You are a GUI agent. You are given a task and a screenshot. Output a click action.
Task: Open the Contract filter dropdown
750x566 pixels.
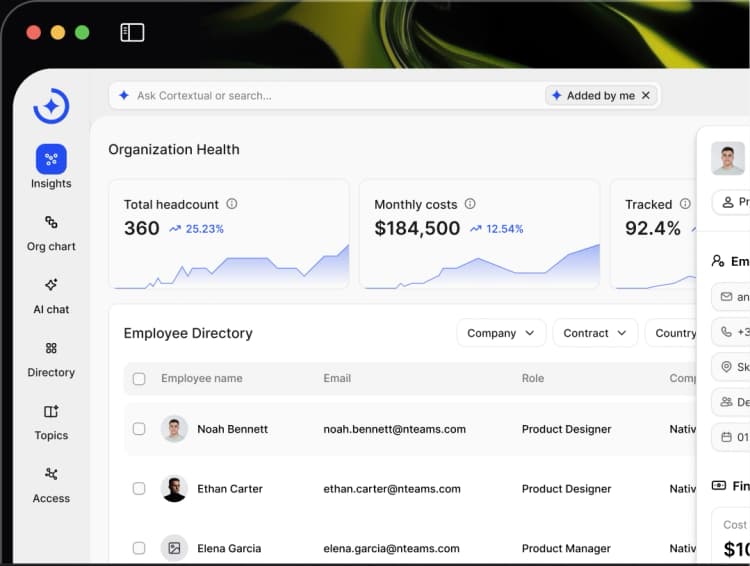coord(595,333)
